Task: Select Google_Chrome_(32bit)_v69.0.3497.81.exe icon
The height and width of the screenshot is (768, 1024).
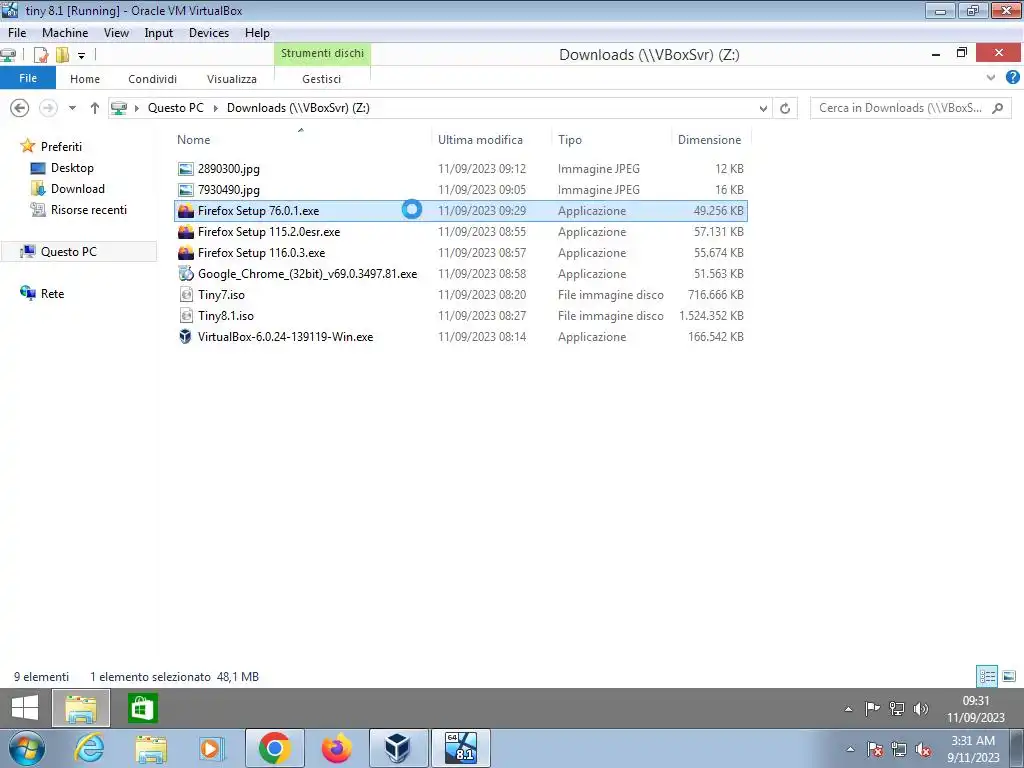Action: [186, 274]
